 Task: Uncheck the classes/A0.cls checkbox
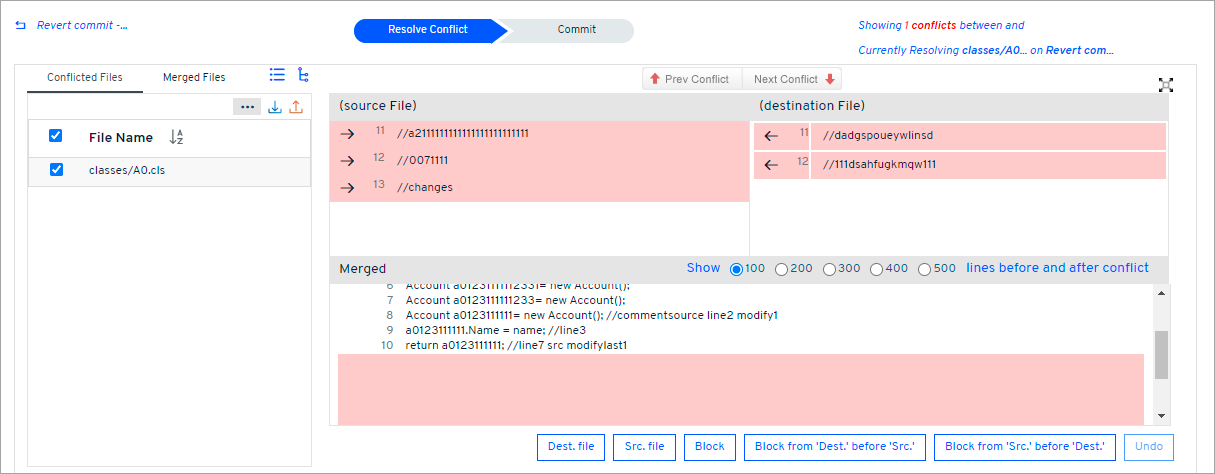pyautogui.click(x=56, y=170)
